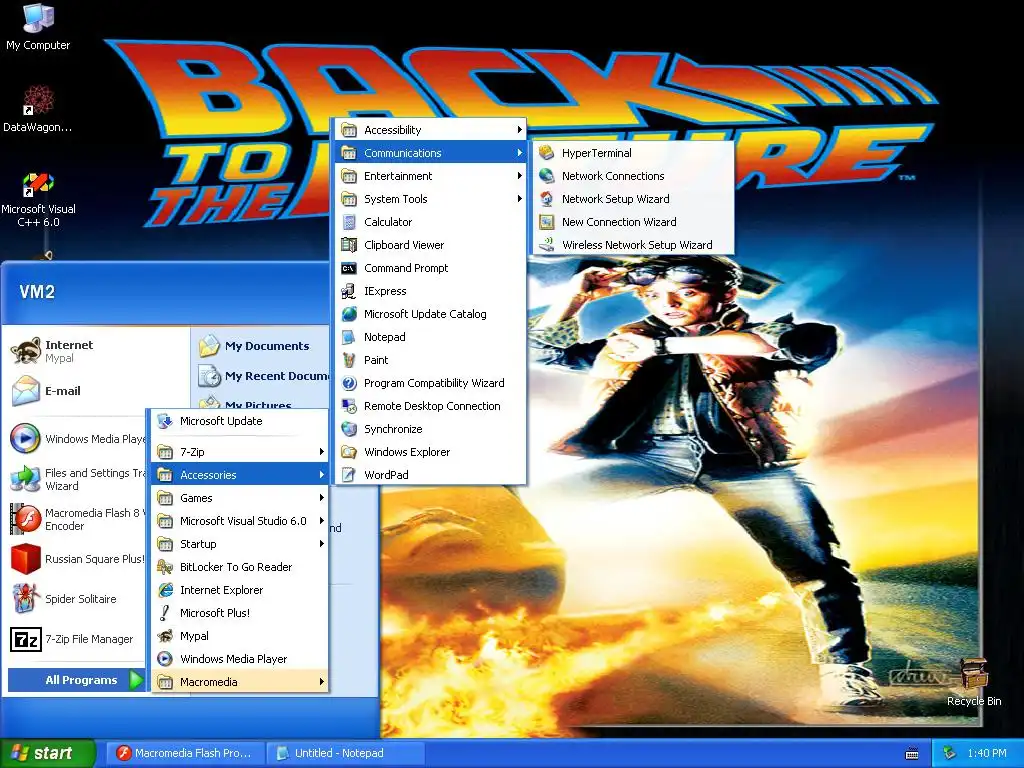Click the Microsoft Update Catalog globe icon
Screen dimensions: 1024x768
click(x=349, y=314)
